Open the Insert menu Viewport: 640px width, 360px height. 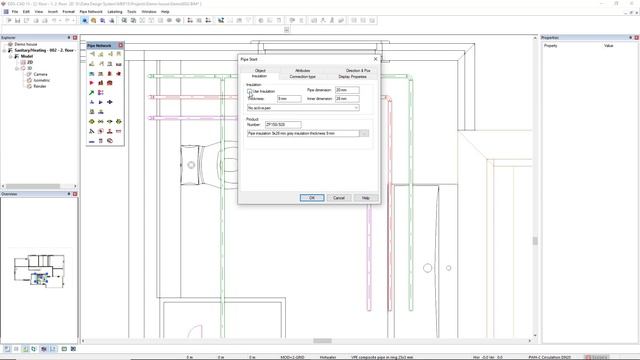[53, 12]
